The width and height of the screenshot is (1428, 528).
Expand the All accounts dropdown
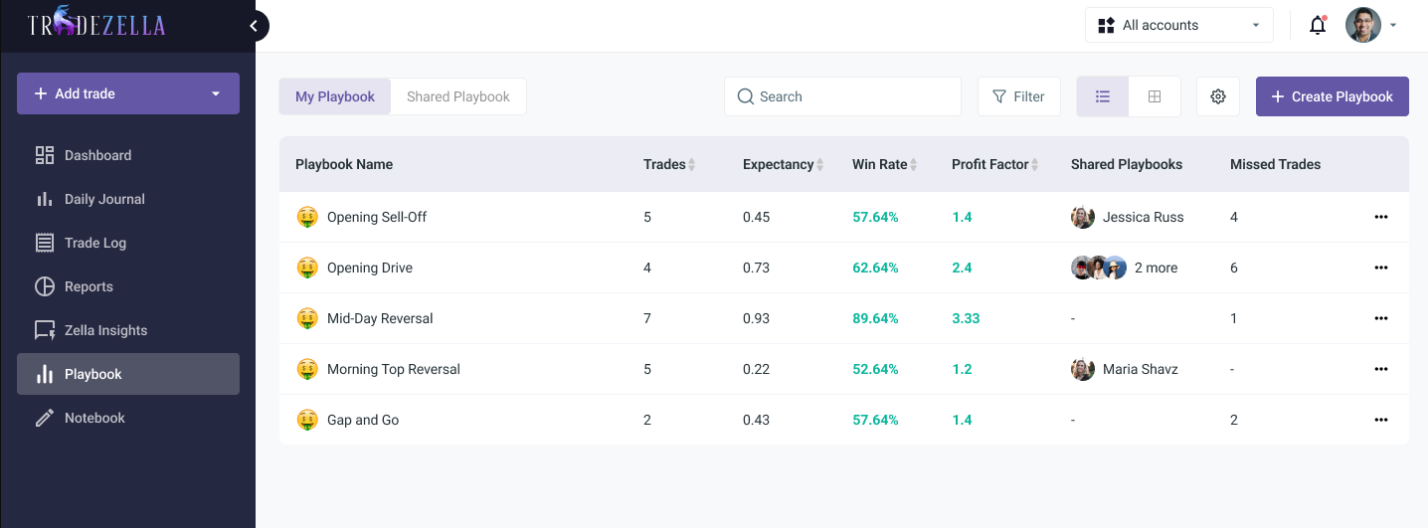tap(1179, 26)
